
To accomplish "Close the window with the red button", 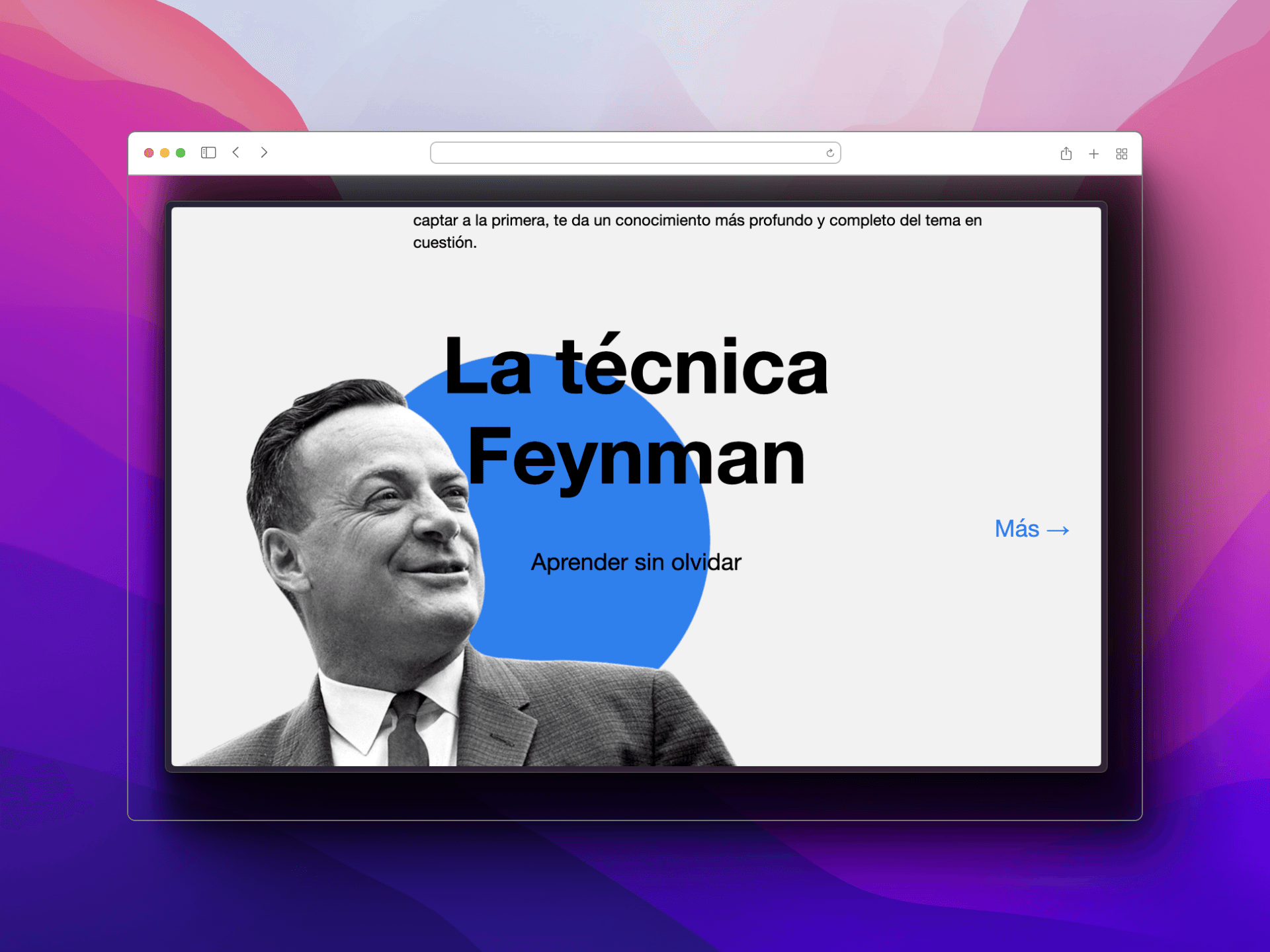I will click(x=149, y=153).
